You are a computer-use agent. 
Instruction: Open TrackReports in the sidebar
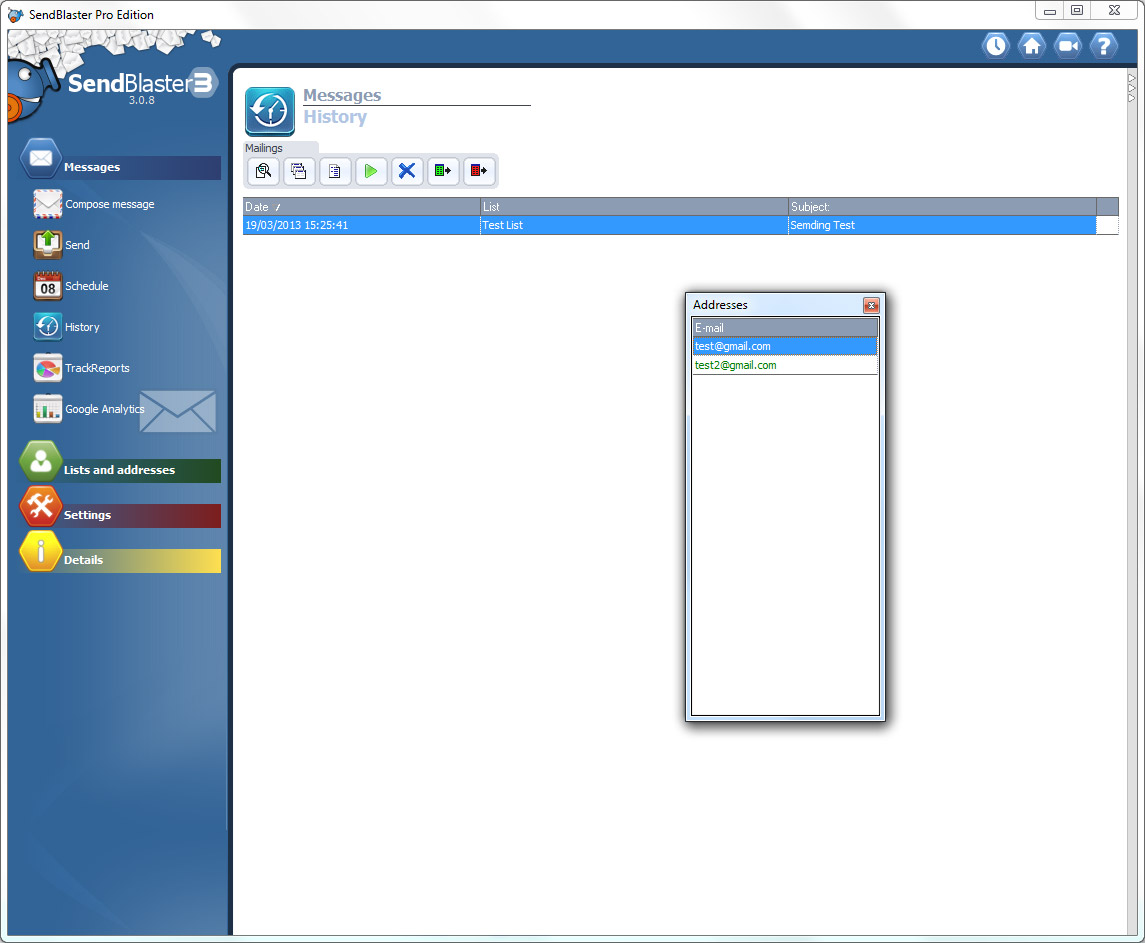97,368
